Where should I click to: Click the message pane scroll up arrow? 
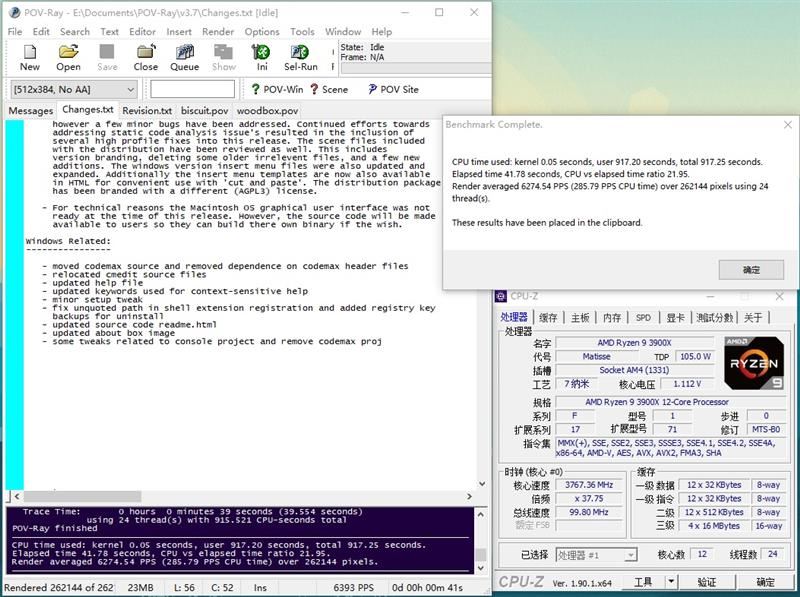(481, 514)
